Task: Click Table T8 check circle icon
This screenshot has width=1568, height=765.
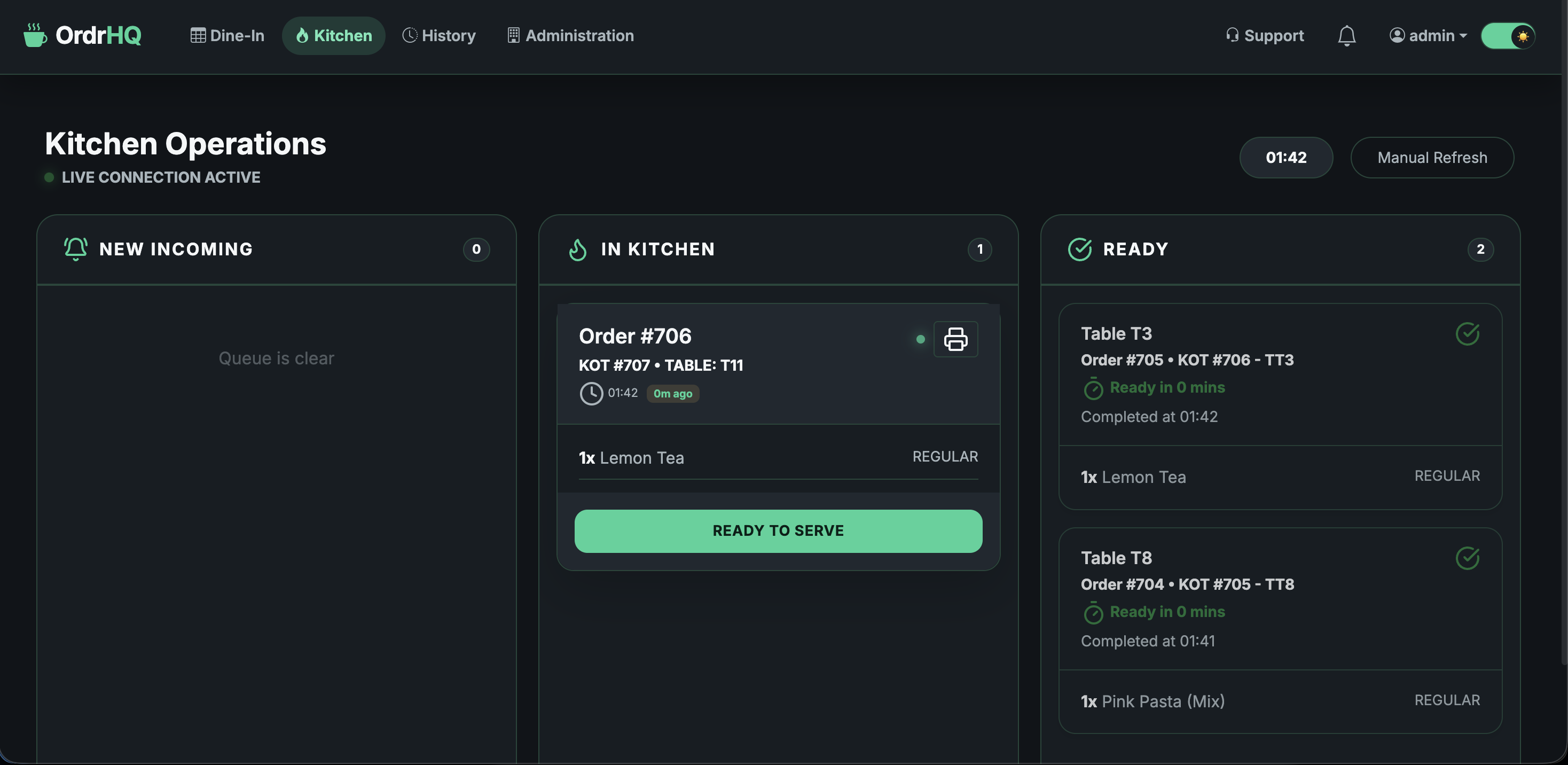Action: 1468,557
